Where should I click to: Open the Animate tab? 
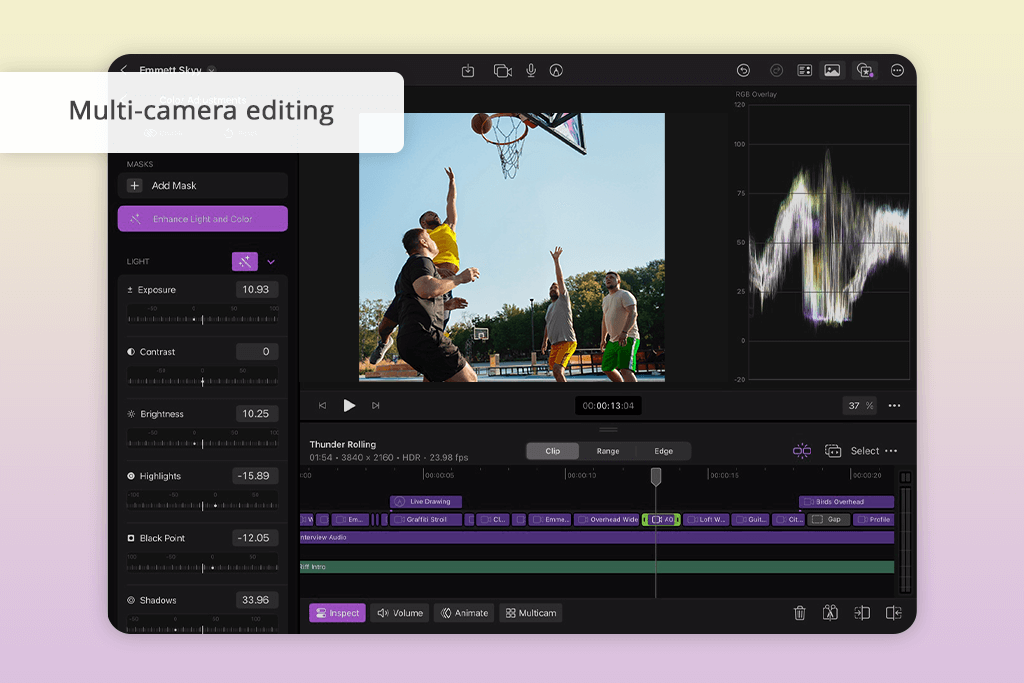[x=464, y=612]
